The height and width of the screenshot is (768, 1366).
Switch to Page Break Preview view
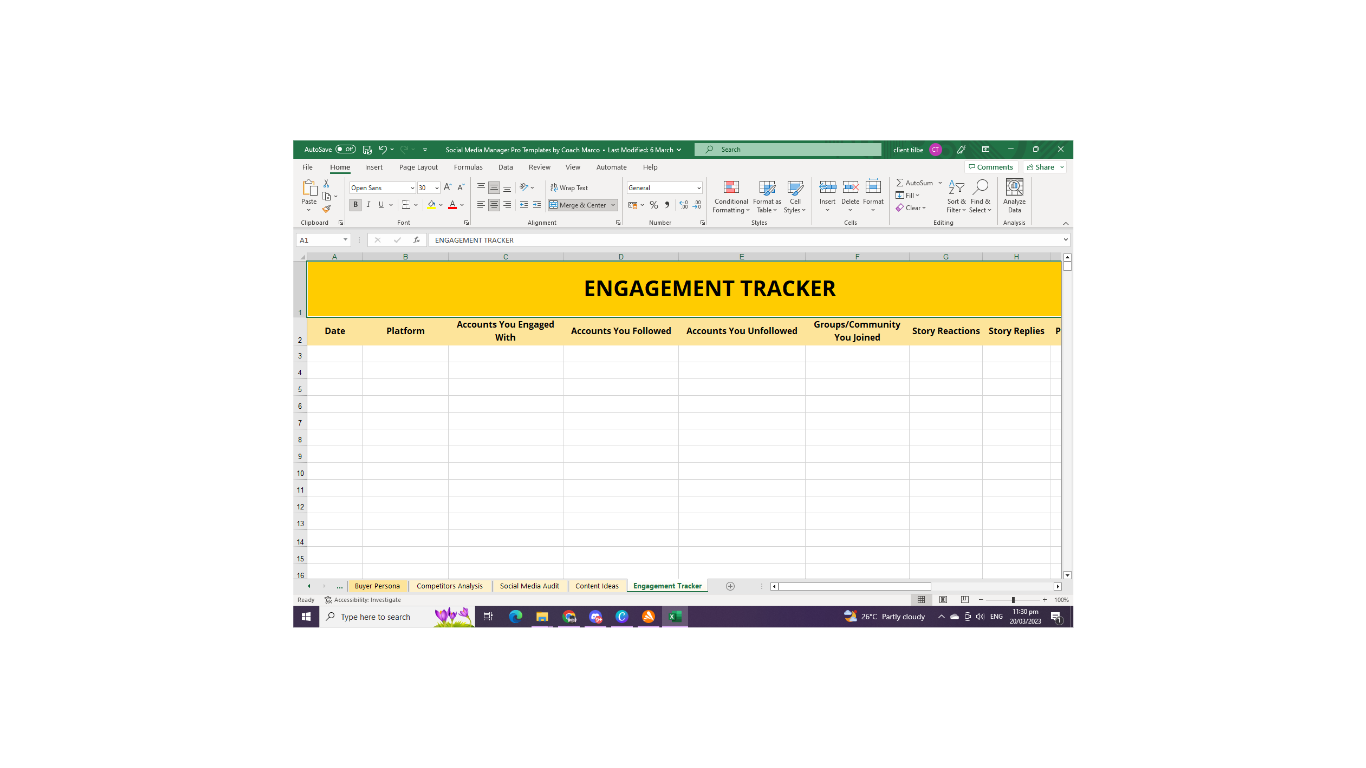[965, 599]
